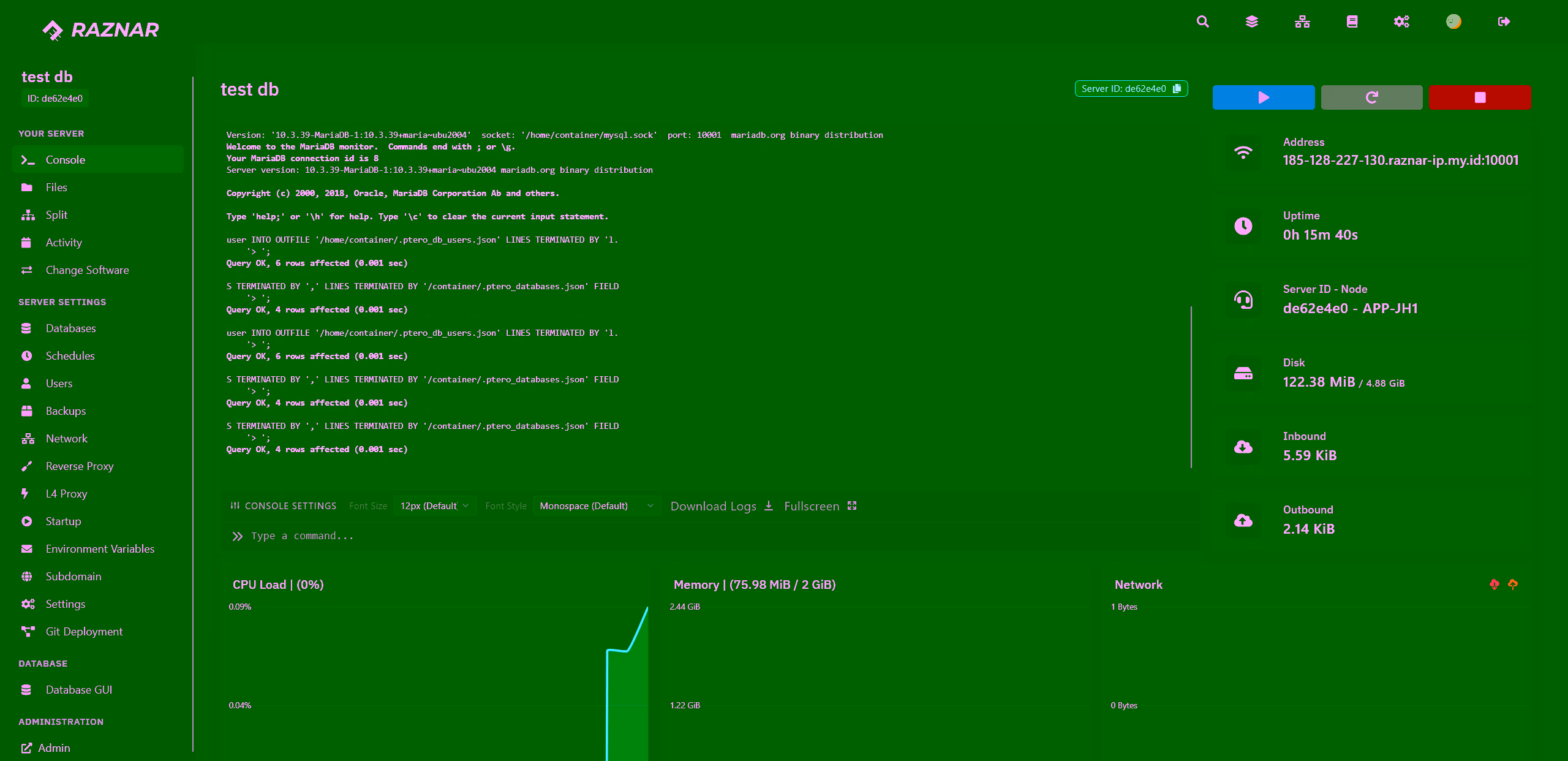Click the Memory chart title
This screenshot has height=761, width=1568.
tap(755, 585)
